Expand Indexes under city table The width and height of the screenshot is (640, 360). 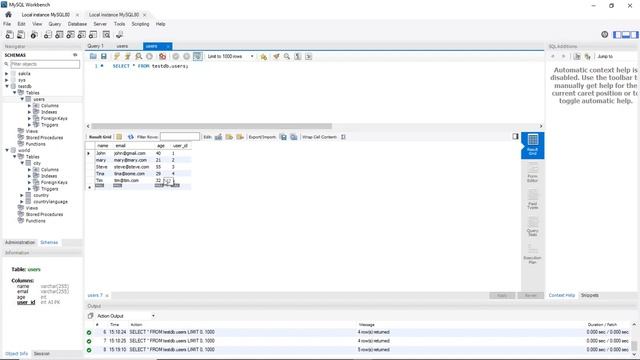pos(30,176)
